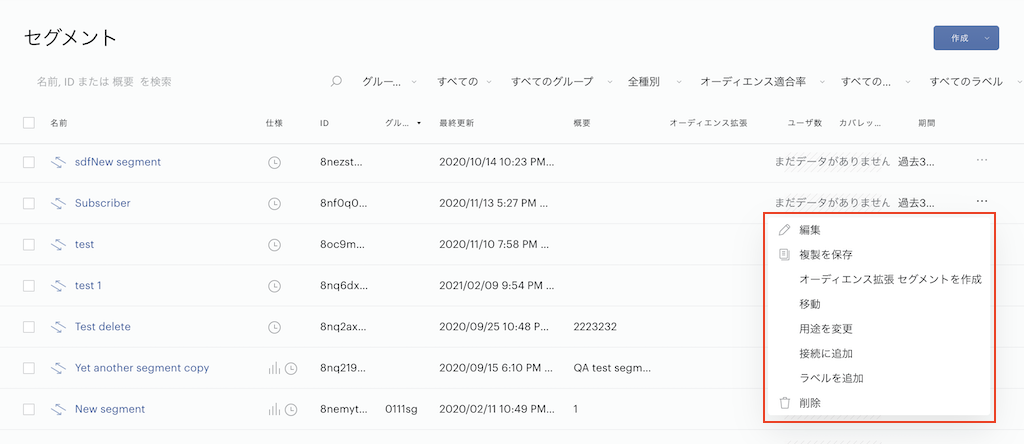Check the box for New segment
The image size is (1024, 444).
(x=29, y=409)
